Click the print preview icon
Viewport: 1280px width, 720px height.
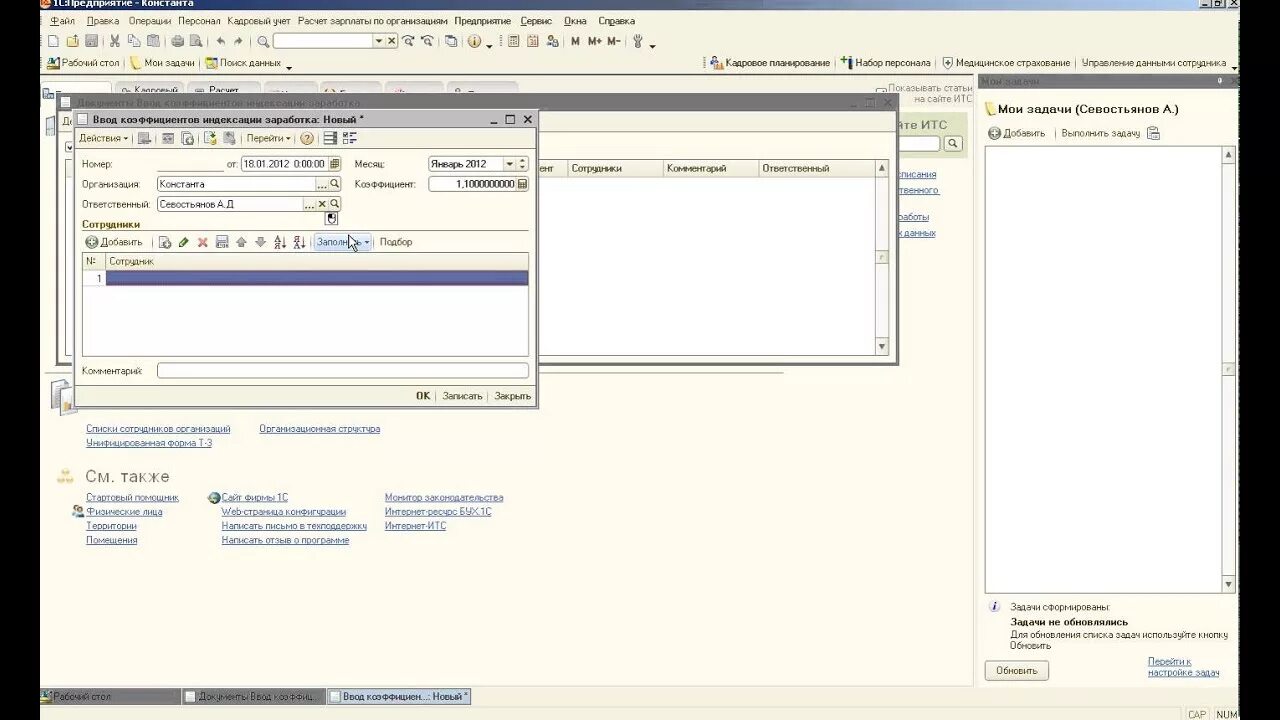(196, 41)
